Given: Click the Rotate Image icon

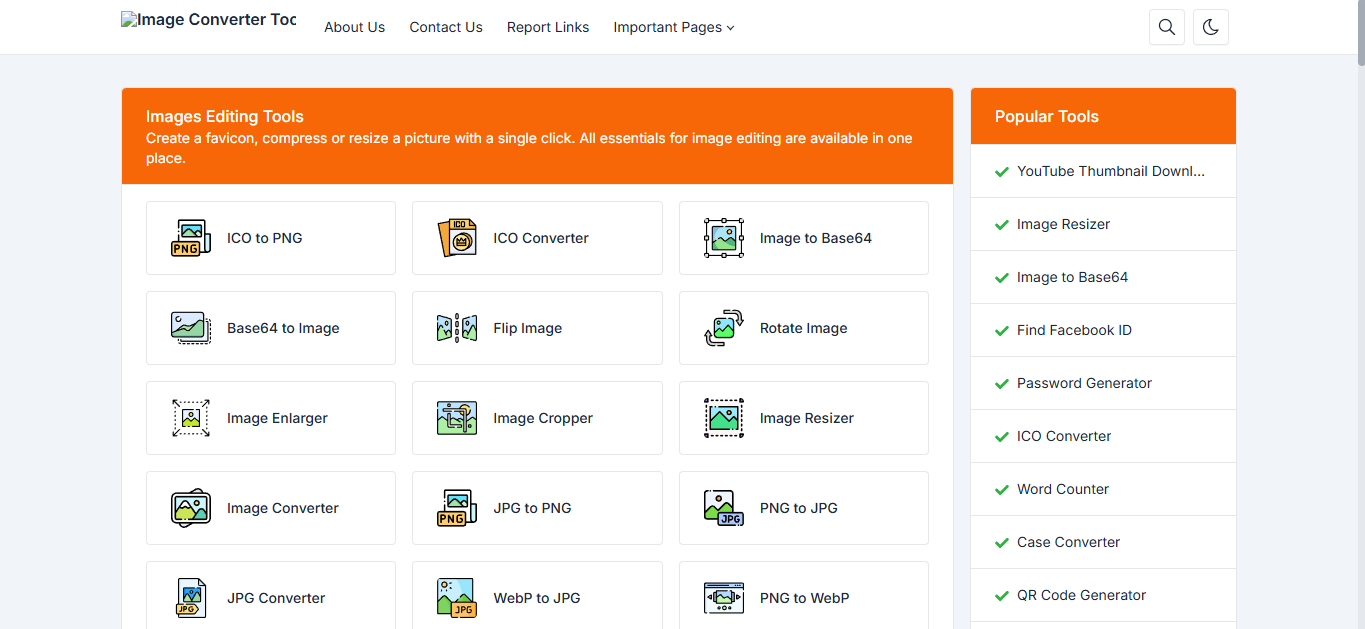Looking at the screenshot, I should pyautogui.click(x=724, y=328).
